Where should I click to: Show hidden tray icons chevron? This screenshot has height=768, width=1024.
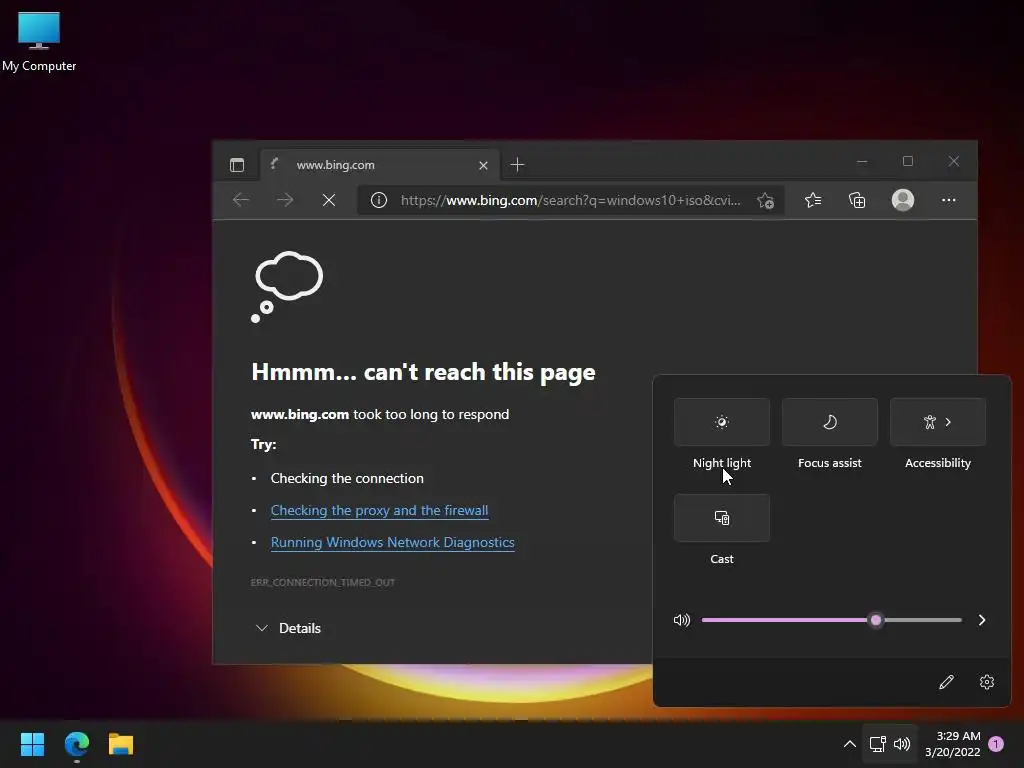pos(850,744)
